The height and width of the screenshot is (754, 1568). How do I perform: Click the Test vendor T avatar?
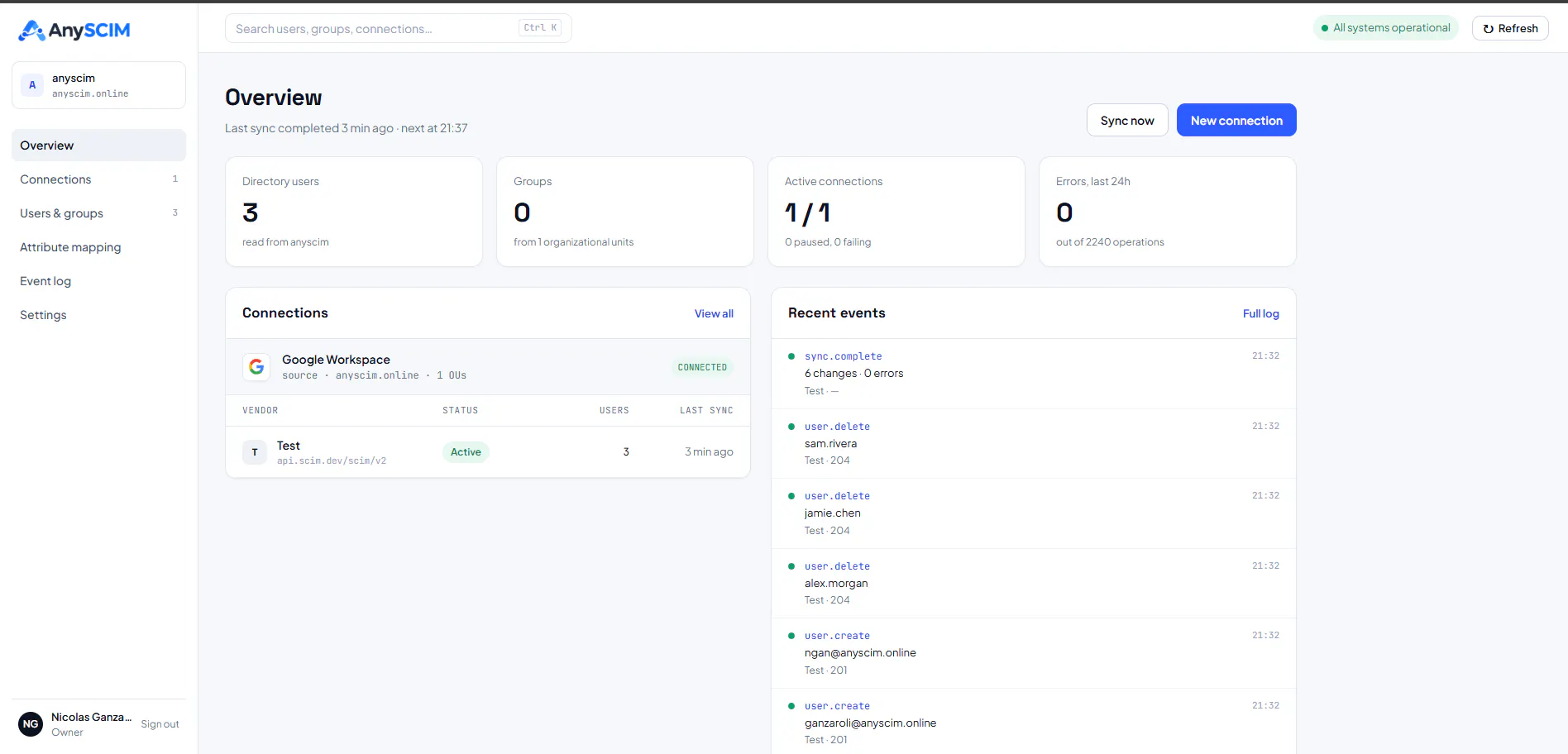click(255, 452)
